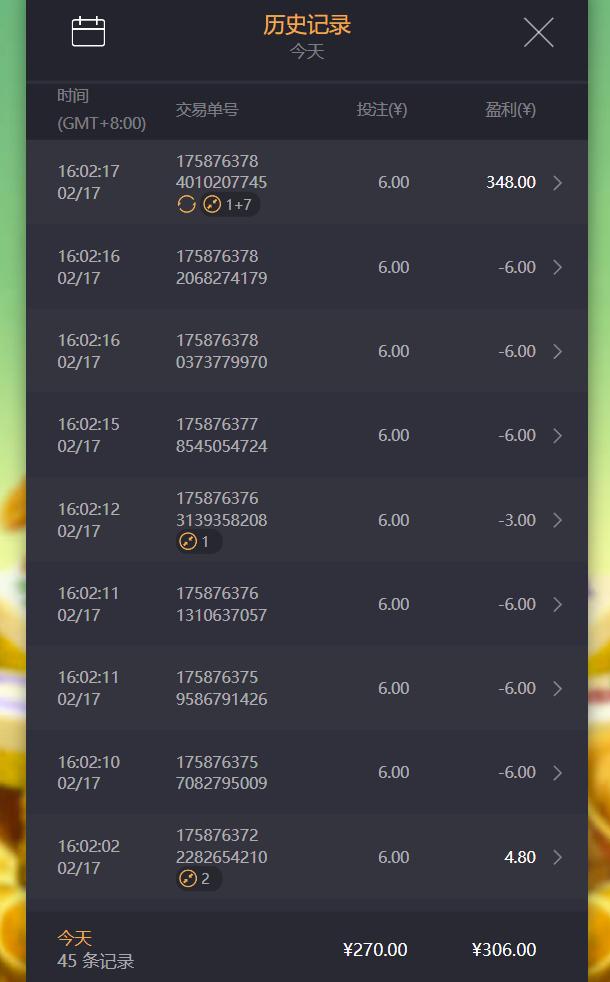Expand the 4.80 profit record
Image resolution: width=610 pixels, height=982 pixels.
[x=557, y=857]
